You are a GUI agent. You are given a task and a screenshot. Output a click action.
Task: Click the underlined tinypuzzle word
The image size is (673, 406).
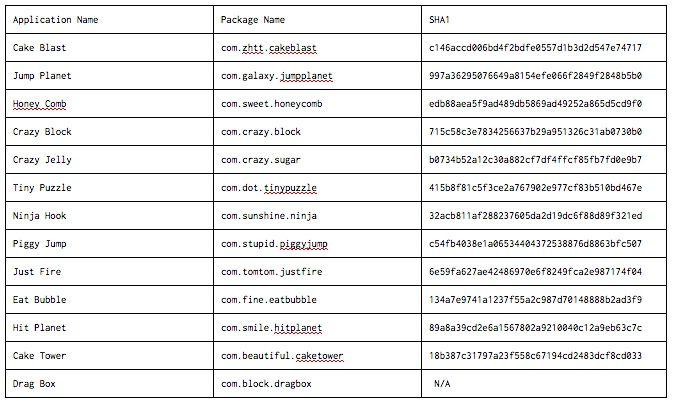[x=290, y=188]
